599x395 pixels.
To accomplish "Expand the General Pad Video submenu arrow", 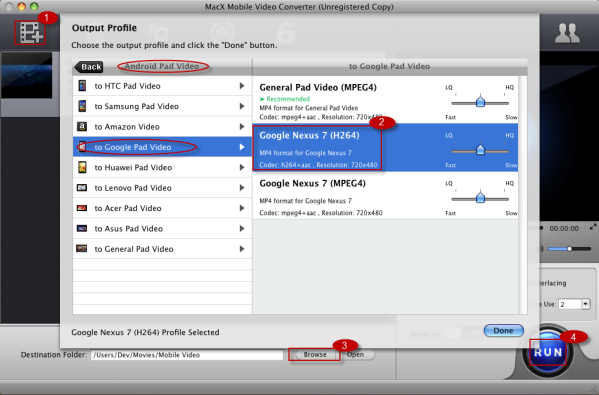I will pos(242,249).
